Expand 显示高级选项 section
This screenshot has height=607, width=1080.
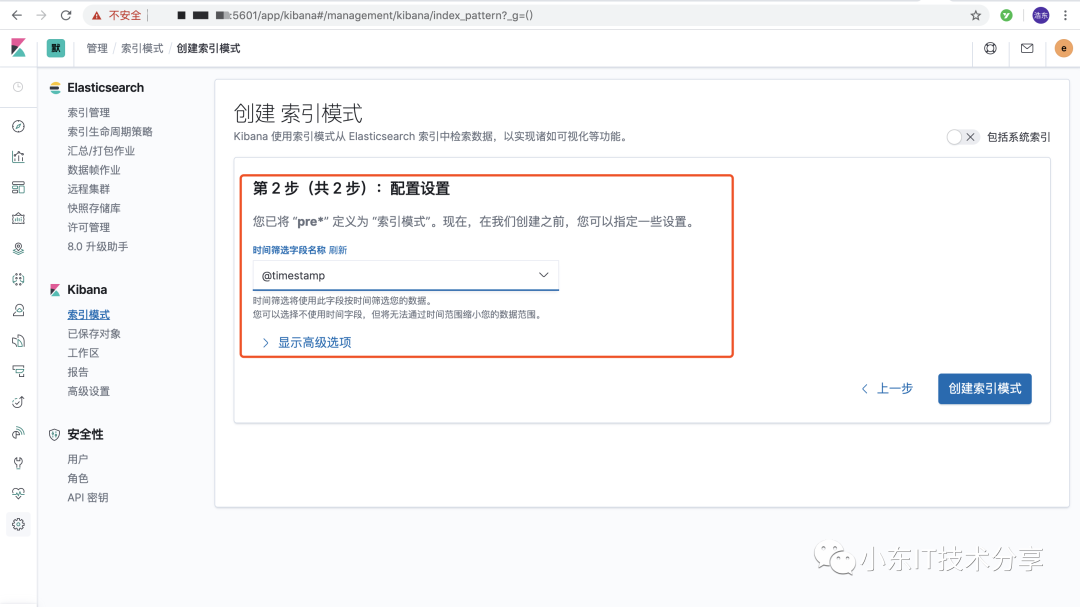click(307, 342)
